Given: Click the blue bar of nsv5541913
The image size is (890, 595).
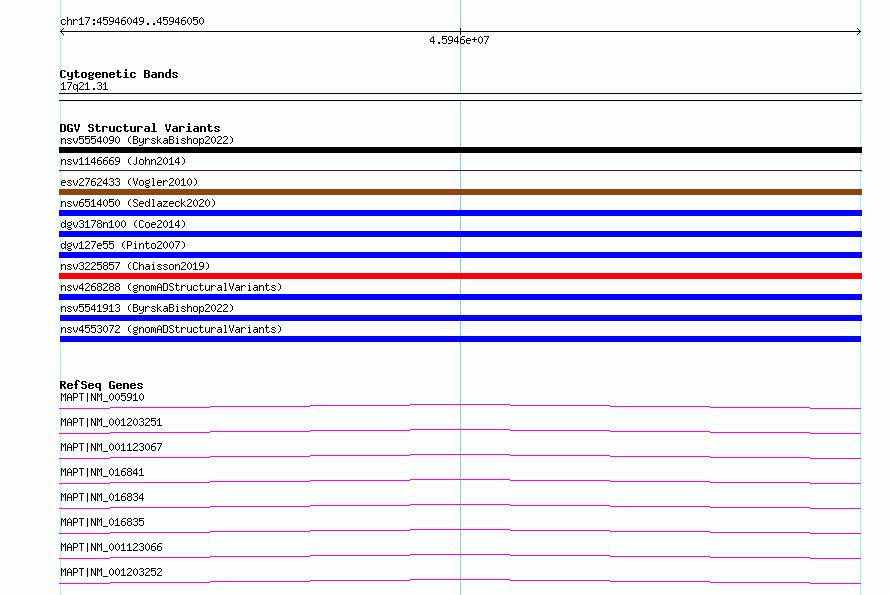Looking at the screenshot, I should pos(460,319).
